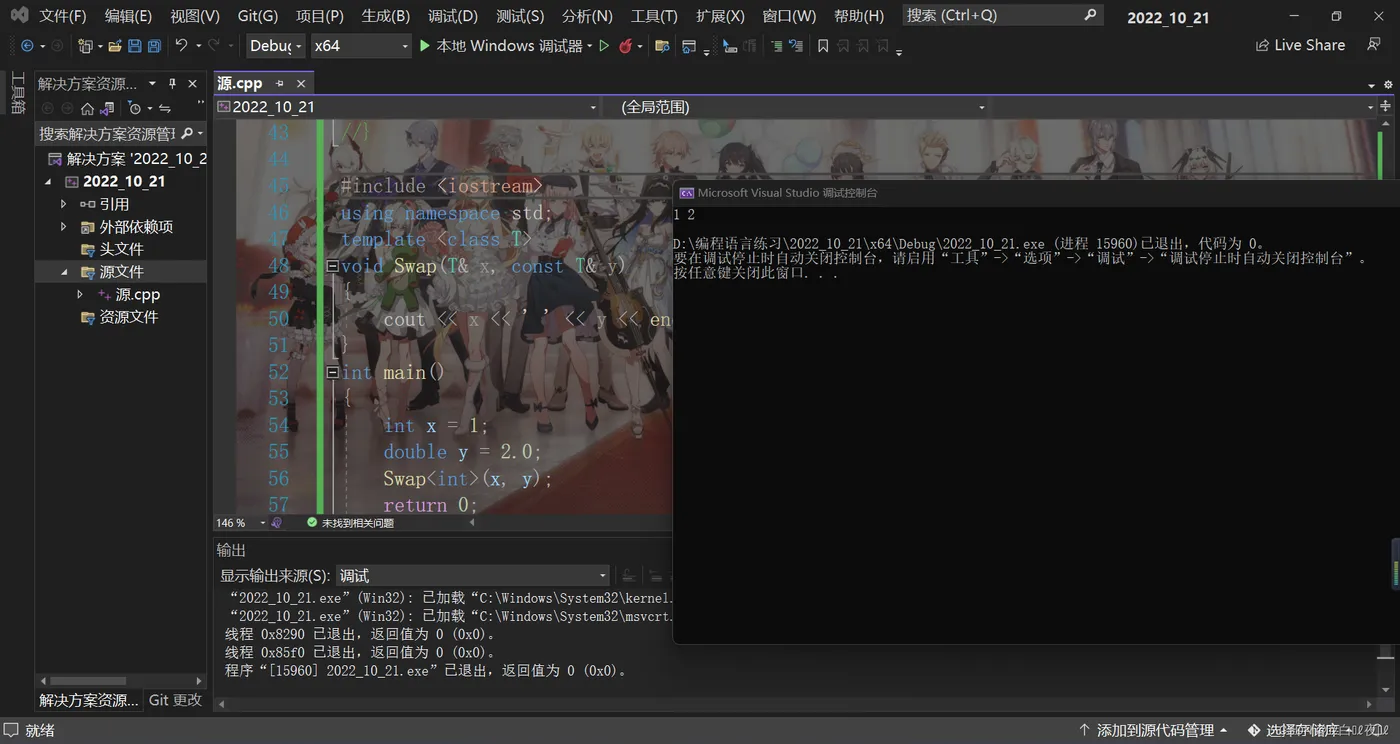
Task: Click the Visual Studio logo icon
Action: (19, 16)
